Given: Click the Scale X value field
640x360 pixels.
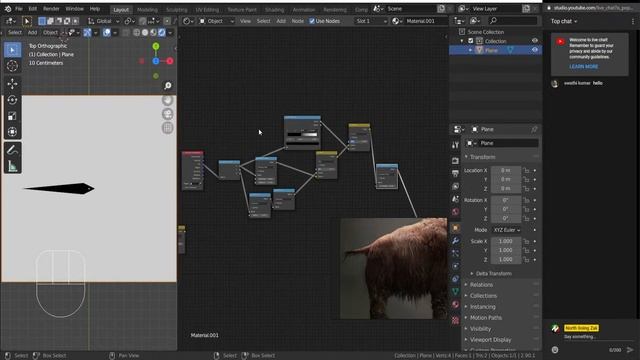Looking at the screenshot, I should click(x=505, y=241).
